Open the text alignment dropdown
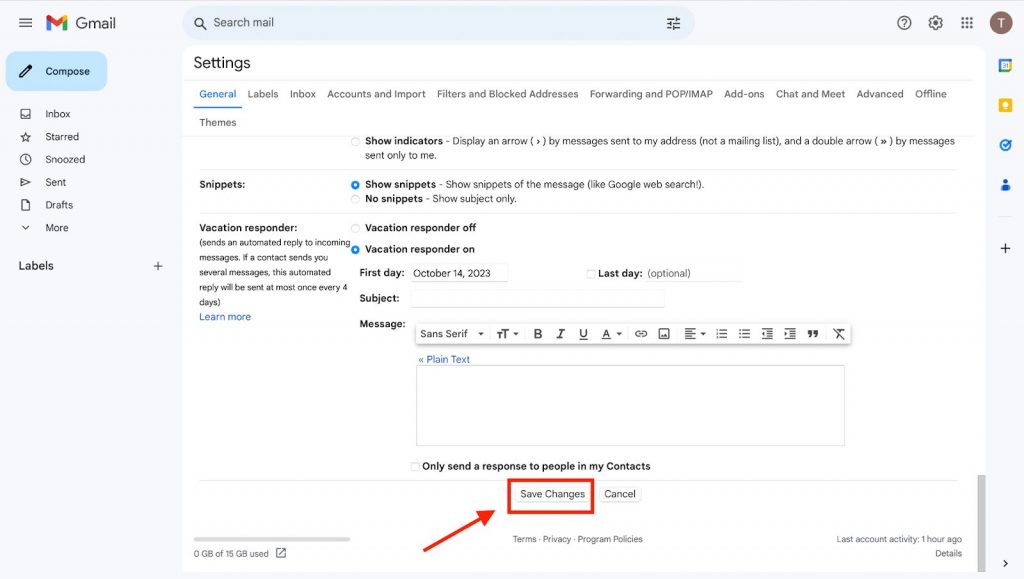This screenshot has width=1024, height=579. (694, 333)
